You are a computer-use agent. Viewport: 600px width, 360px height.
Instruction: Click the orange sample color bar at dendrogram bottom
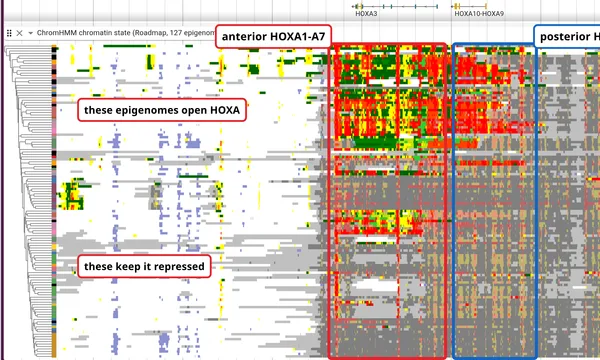click(x=54, y=345)
